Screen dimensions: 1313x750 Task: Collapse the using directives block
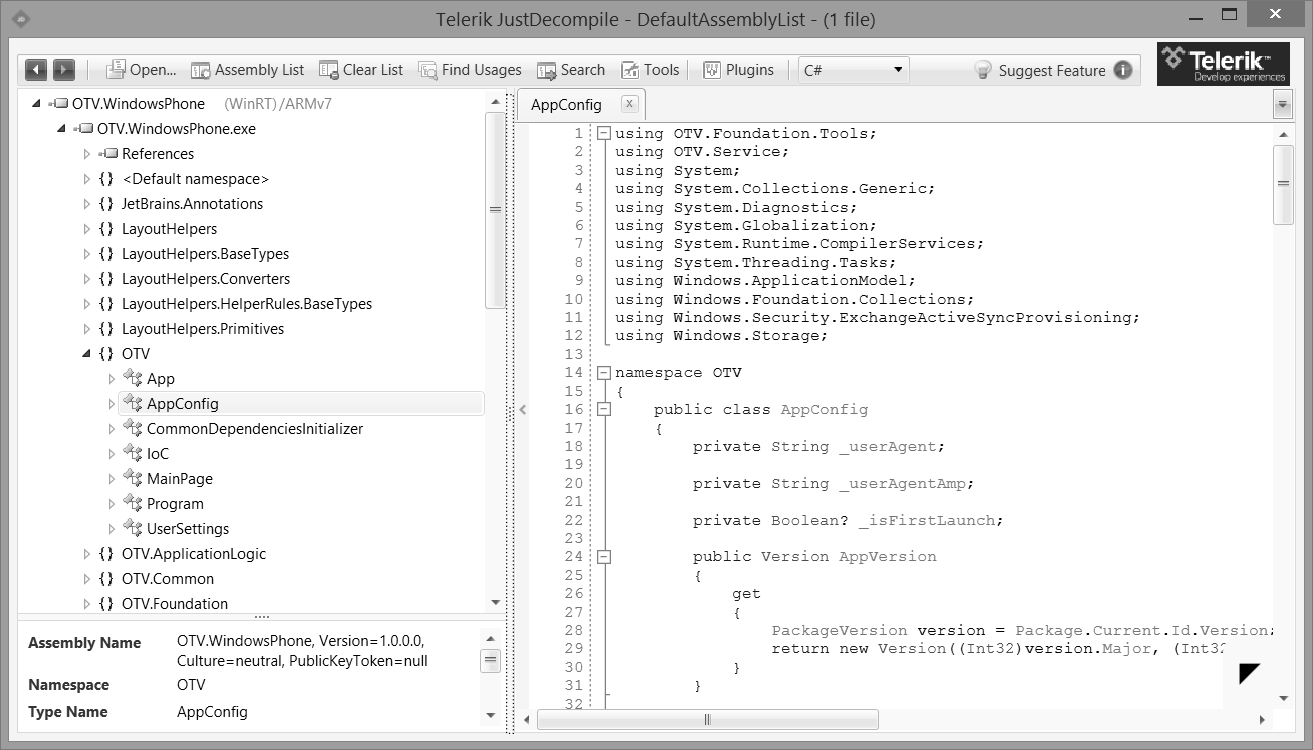tap(604, 133)
